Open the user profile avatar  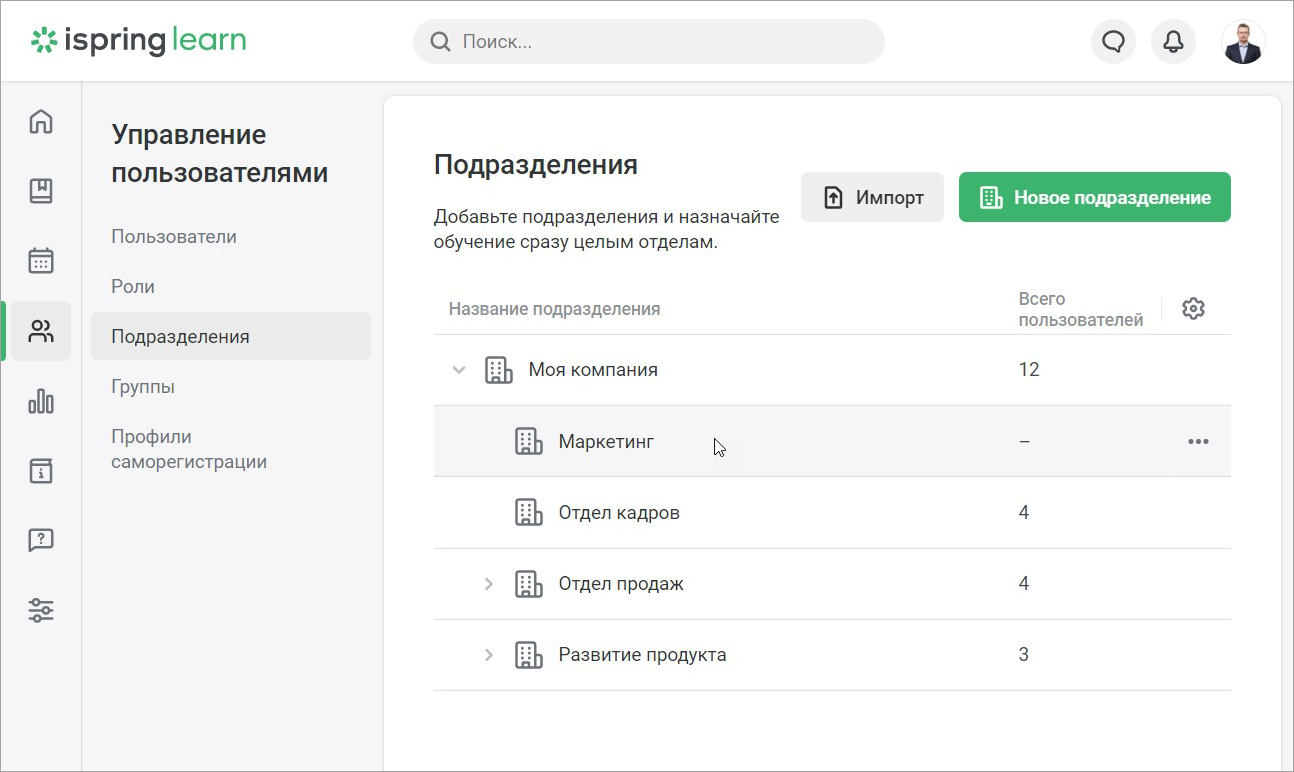click(x=1243, y=42)
